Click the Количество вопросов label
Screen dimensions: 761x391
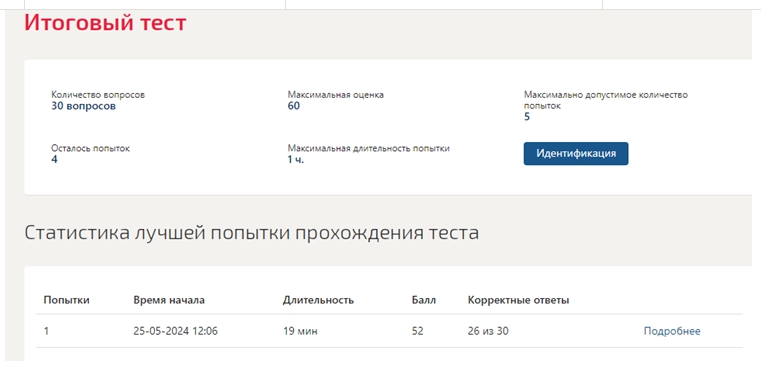[98, 95]
